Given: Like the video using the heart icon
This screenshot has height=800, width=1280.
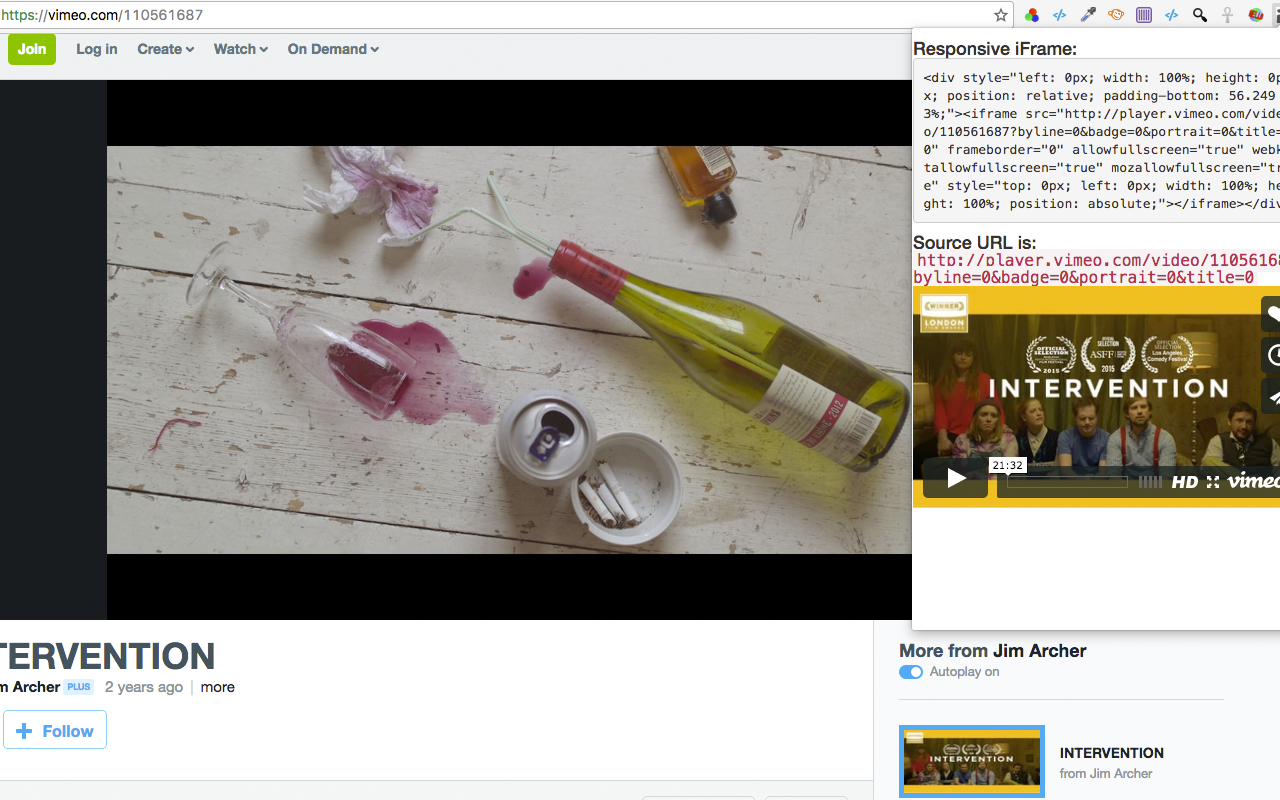Looking at the screenshot, I should click(x=1271, y=313).
